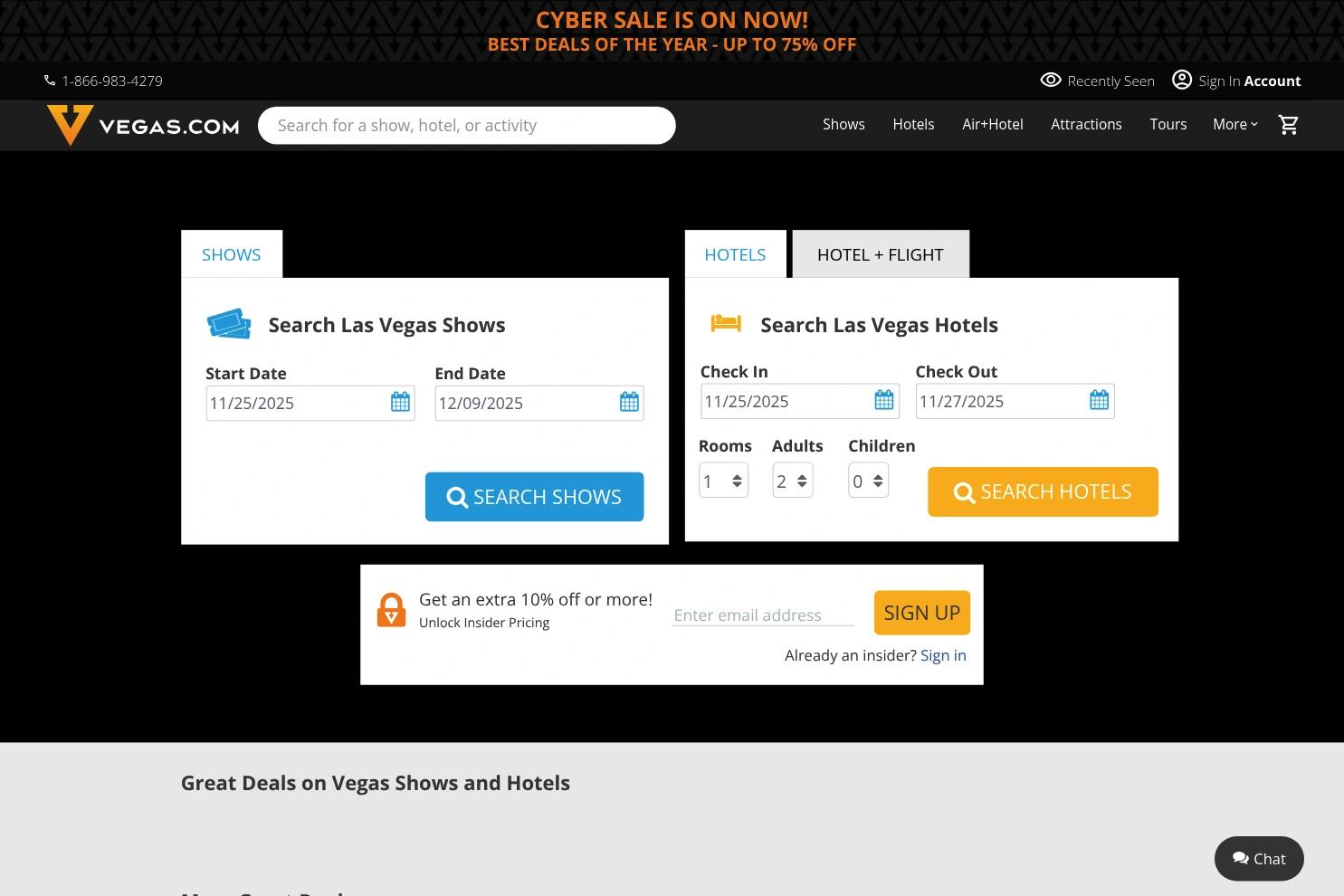The height and width of the screenshot is (896, 1344).
Task: Open the Children dropdown
Action: coord(869,481)
